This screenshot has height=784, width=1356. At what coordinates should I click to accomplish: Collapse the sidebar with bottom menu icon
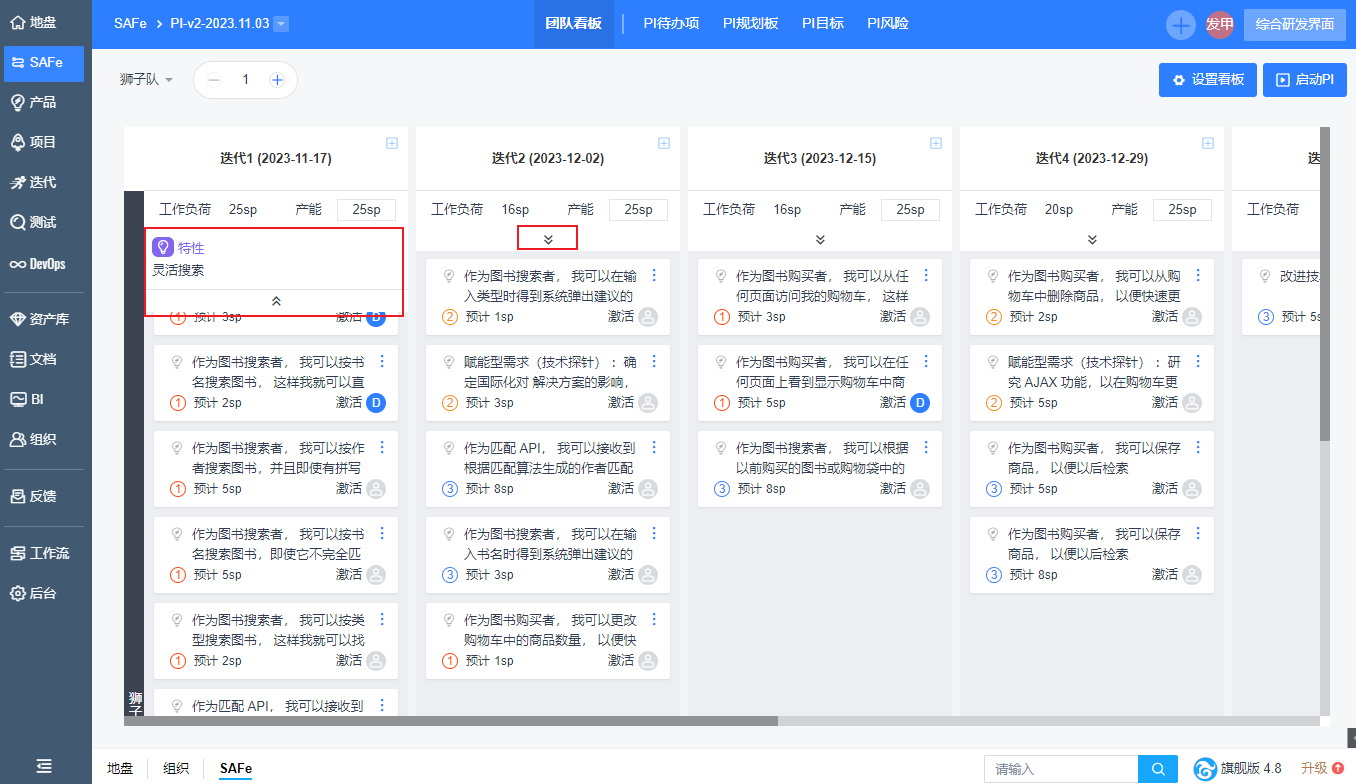pyautogui.click(x=45, y=766)
